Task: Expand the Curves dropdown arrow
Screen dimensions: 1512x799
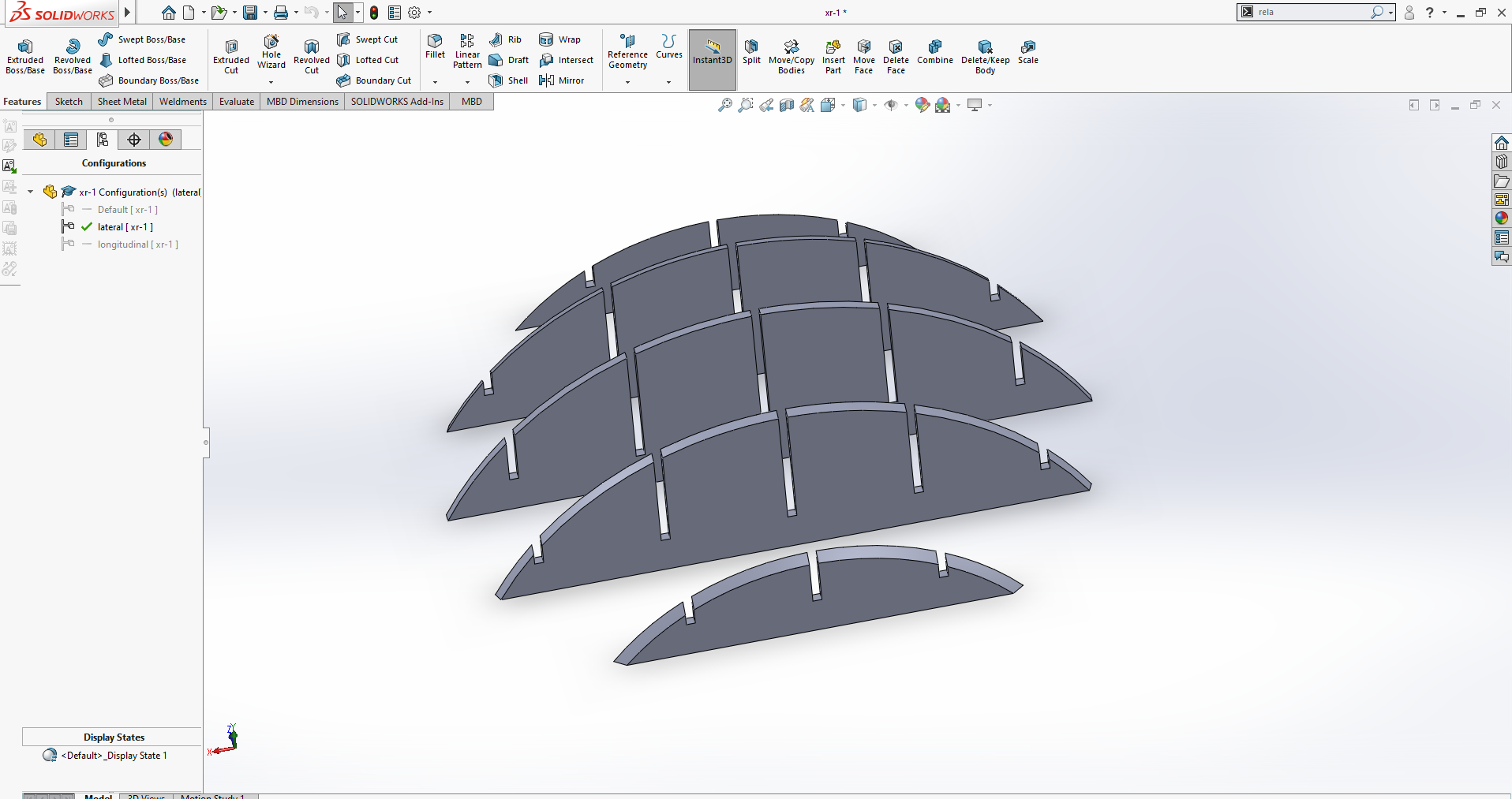Action: point(668,82)
